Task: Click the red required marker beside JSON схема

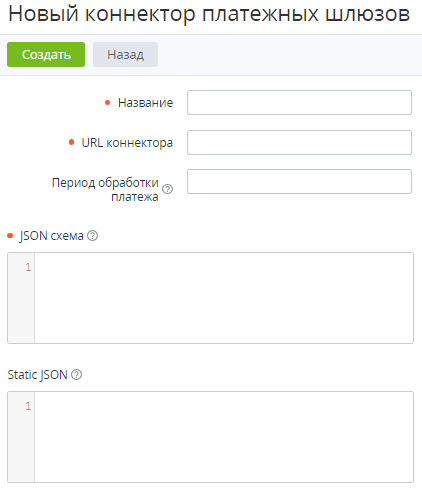Action: (x=10, y=236)
